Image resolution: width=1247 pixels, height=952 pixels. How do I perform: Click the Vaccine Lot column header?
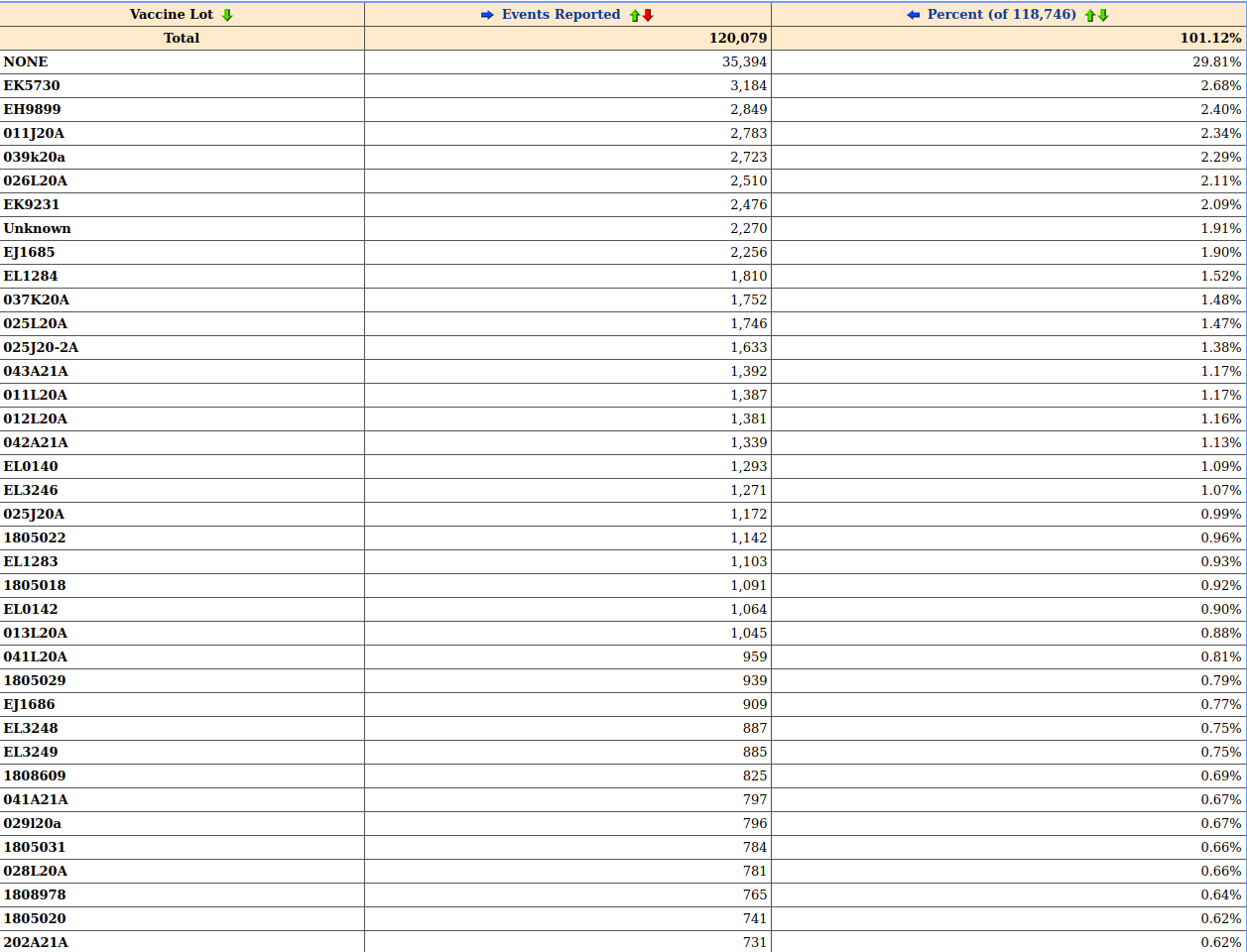pyautogui.click(x=172, y=14)
